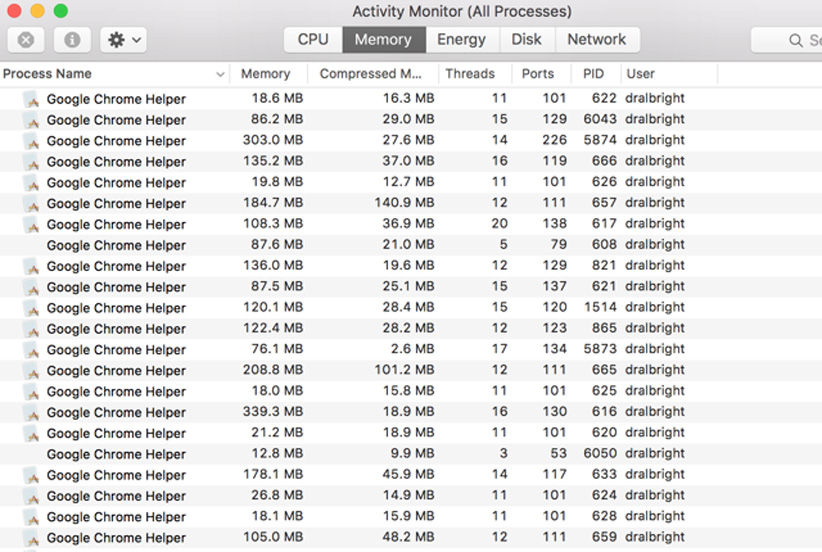Click icon of process with PID 5874

(x=31, y=141)
